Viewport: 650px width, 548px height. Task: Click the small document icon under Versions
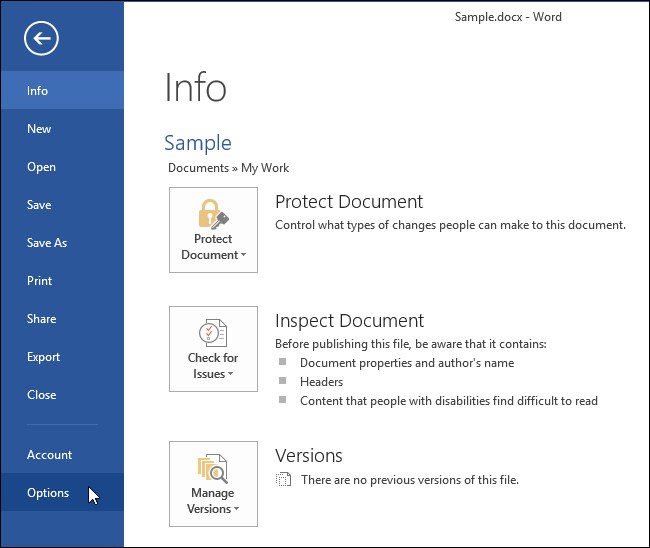click(283, 480)
